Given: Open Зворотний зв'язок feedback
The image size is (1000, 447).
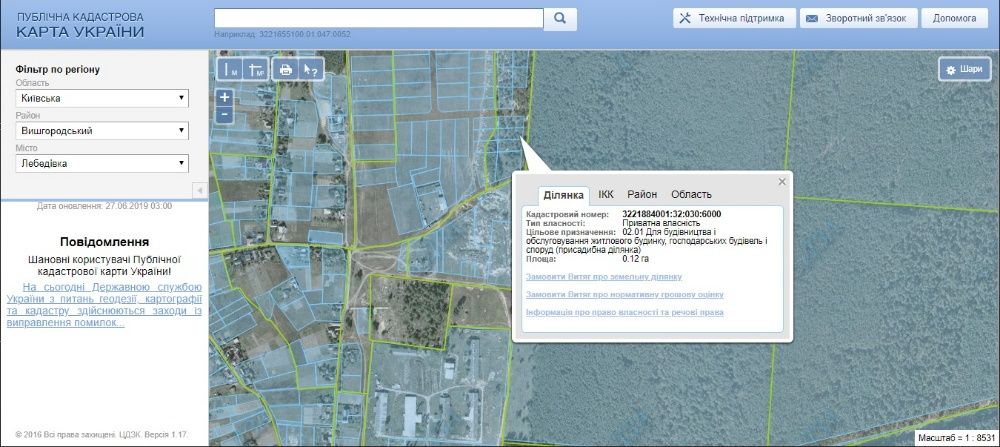Looking at the screenshot, I should (858, 18).
